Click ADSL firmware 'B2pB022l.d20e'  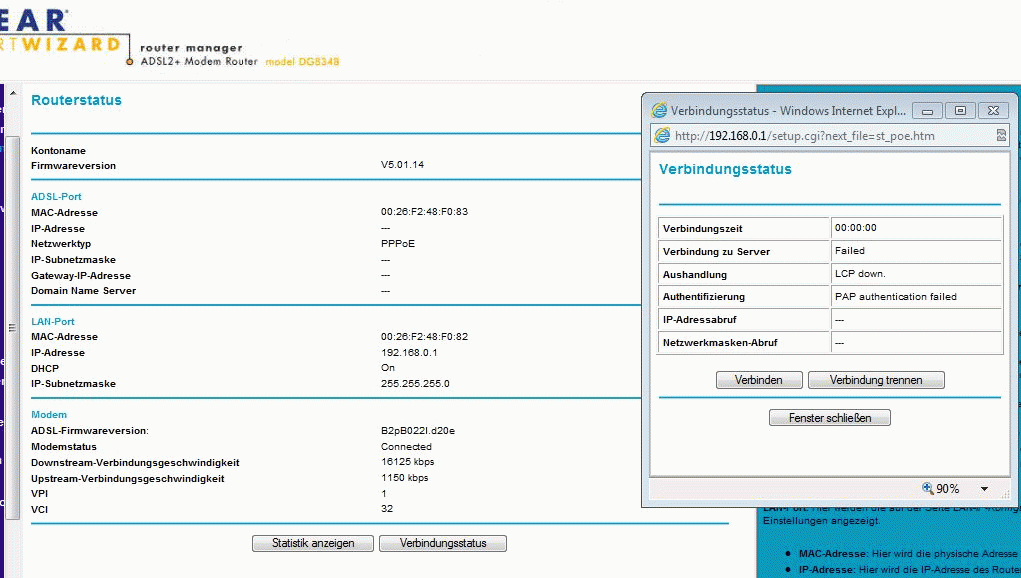tap(418, 431)
